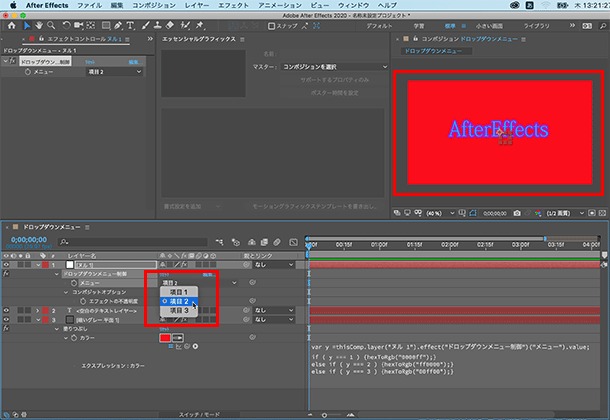Select the Pen tool

pos(118,26)
